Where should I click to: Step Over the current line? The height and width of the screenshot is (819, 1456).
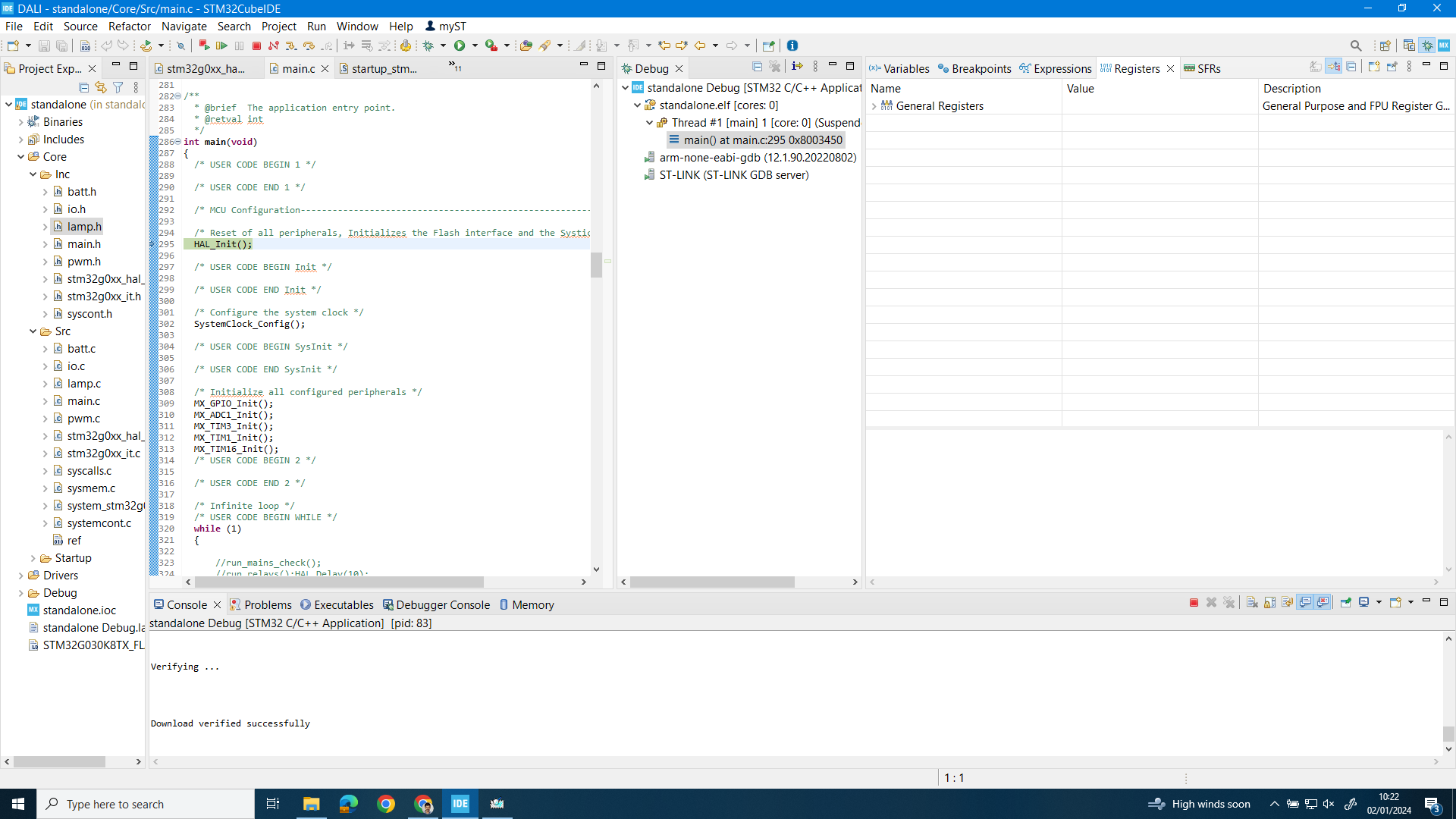(x=309, y=45)
